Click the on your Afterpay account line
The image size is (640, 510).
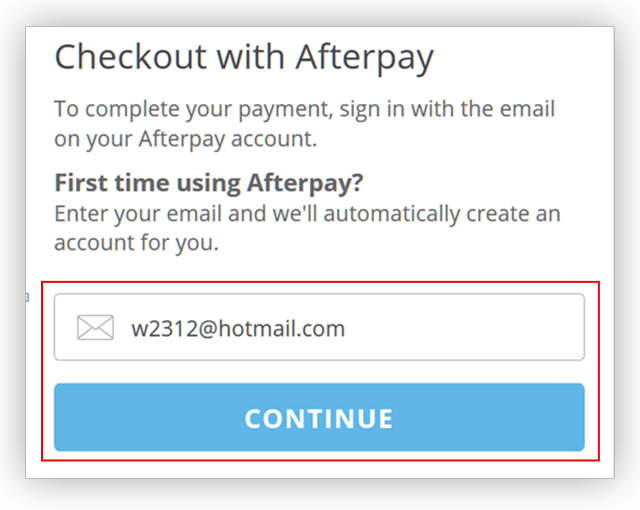[x=186, y=140]
